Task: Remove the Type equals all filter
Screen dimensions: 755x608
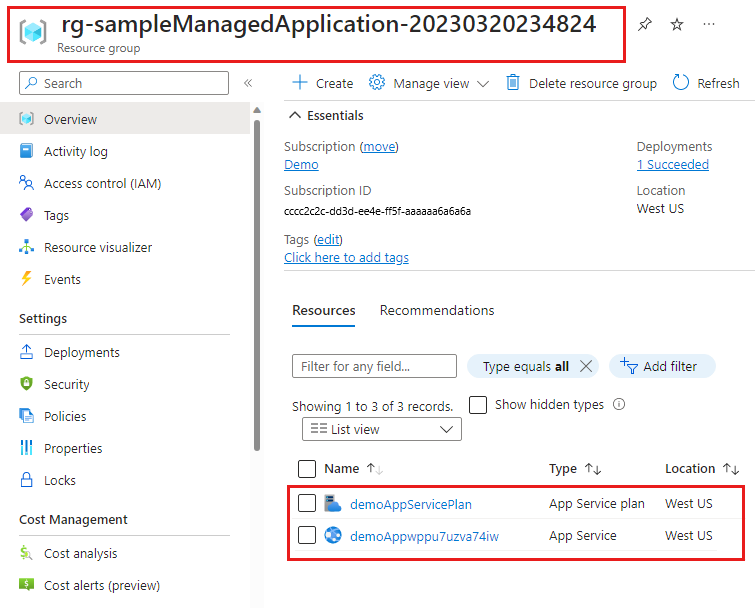Action: coord(586,366)
